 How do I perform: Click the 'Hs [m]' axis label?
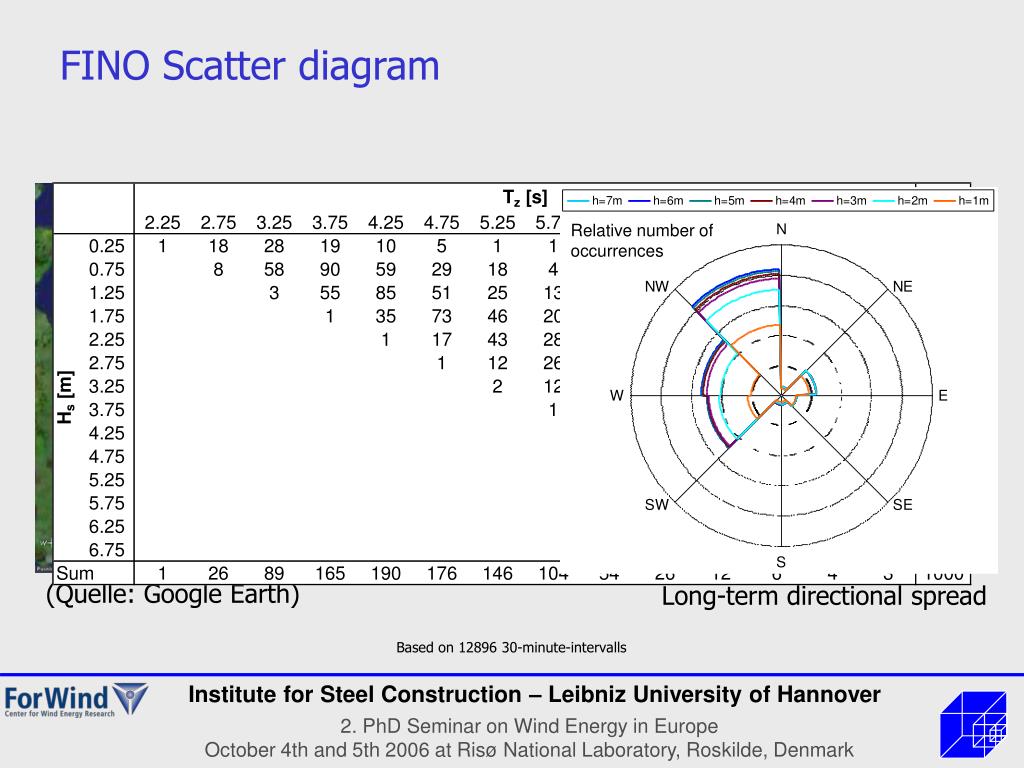(x=65, y=397)
